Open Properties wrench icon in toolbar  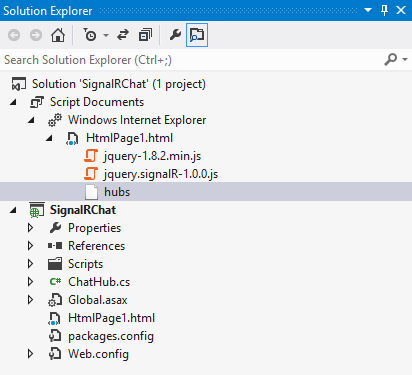coord(175,35)
